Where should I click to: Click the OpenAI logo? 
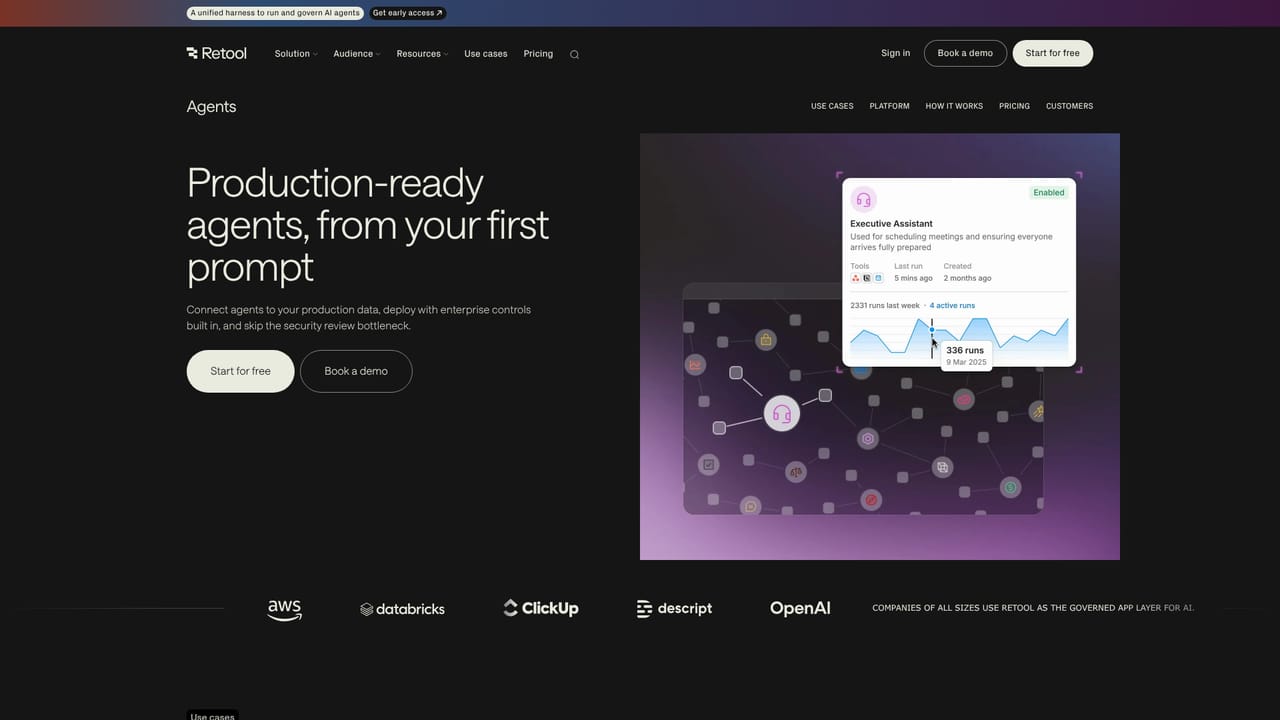coord(800,608)
